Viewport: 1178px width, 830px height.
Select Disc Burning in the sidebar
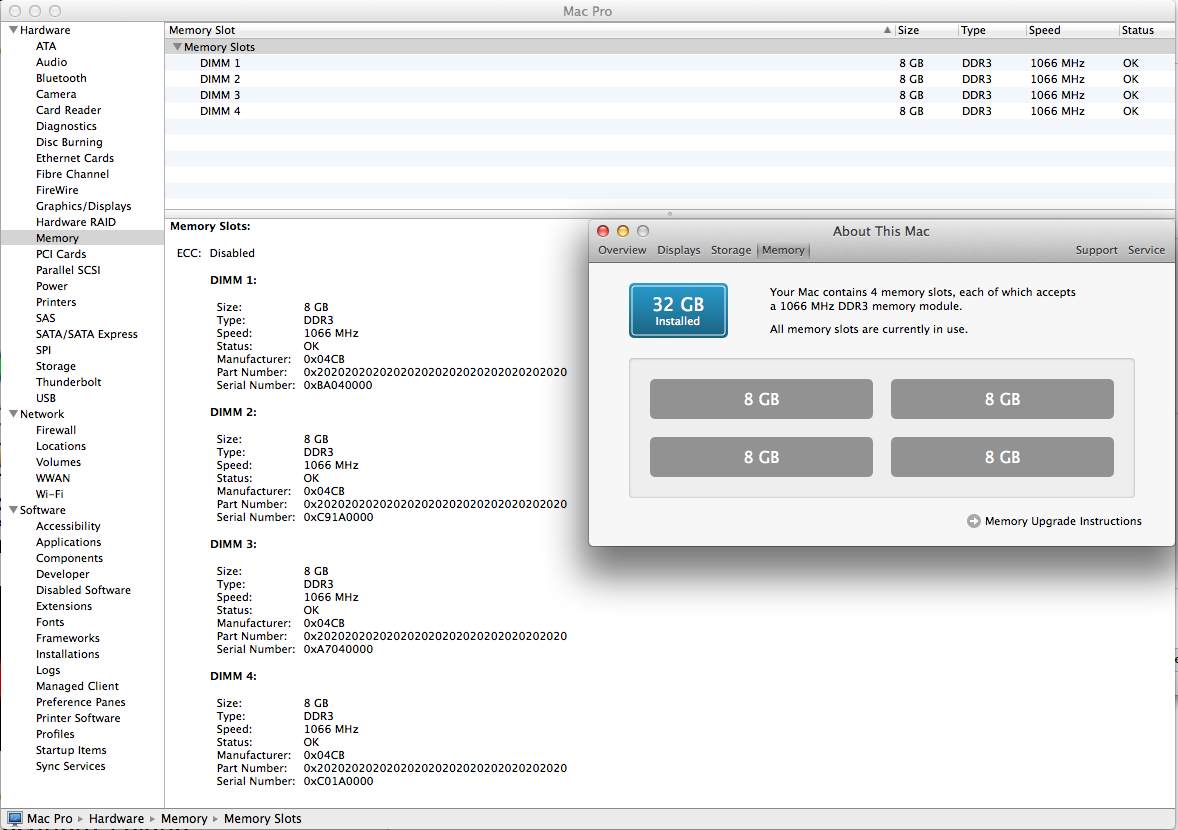(69, 142)
